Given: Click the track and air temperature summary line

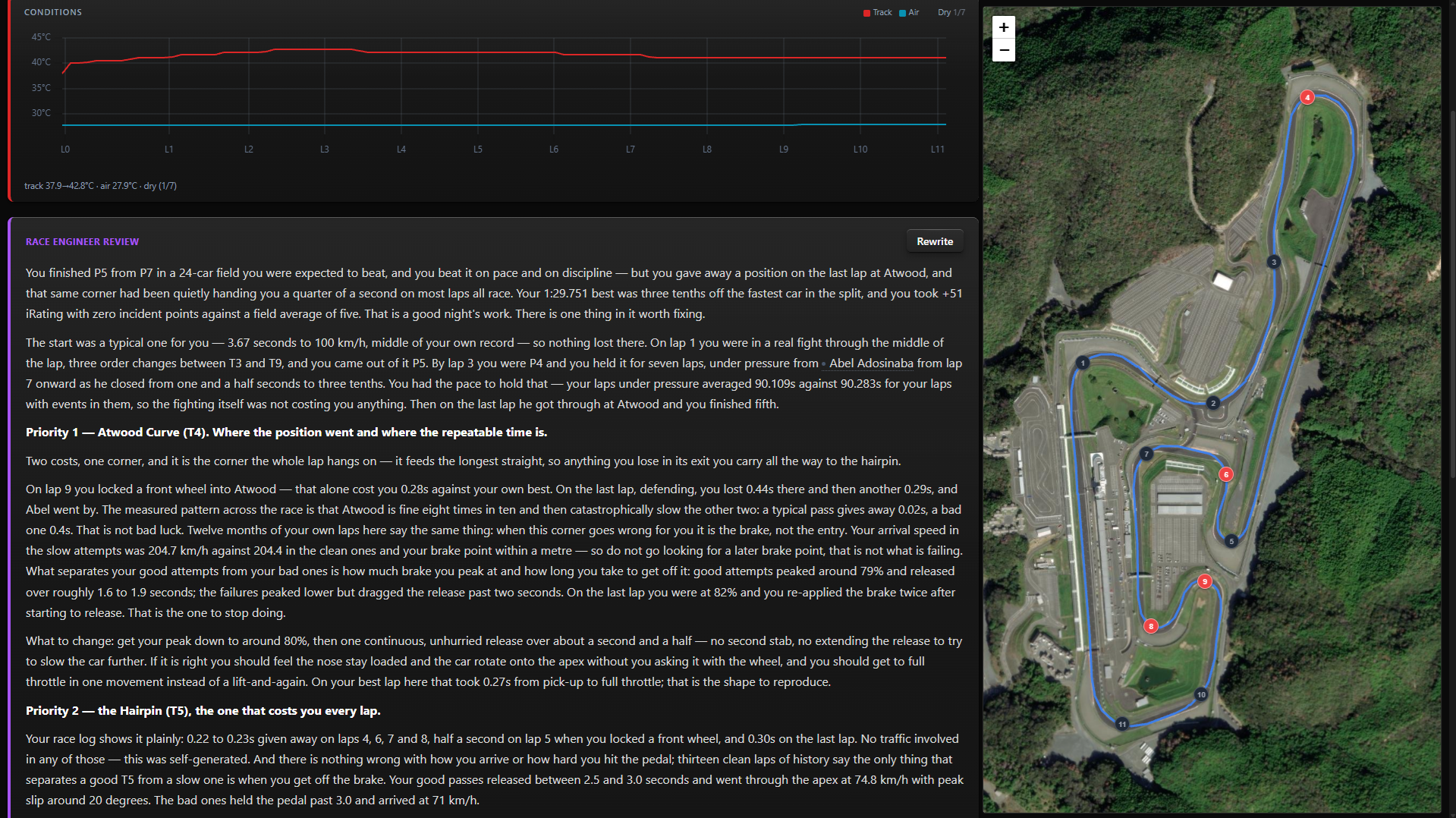Looking at the screenshot, I should [x=100, y=186].
